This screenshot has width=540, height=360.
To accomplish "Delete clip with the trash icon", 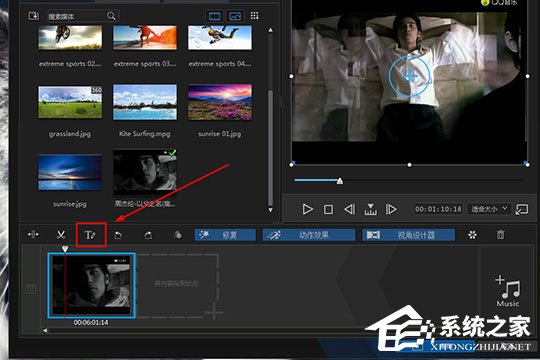I will 500,235.
